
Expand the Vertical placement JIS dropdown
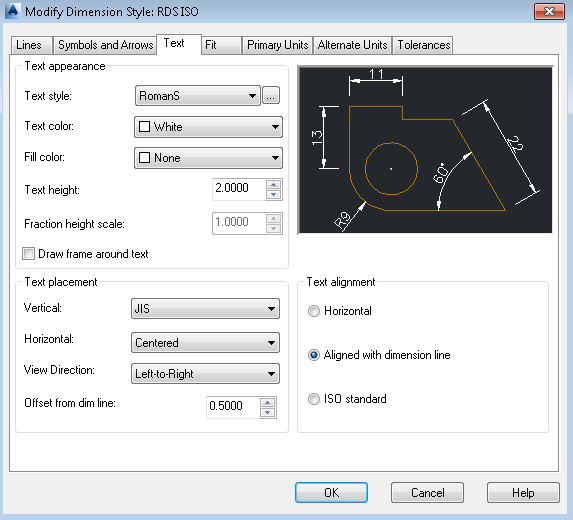pos(205,309)
